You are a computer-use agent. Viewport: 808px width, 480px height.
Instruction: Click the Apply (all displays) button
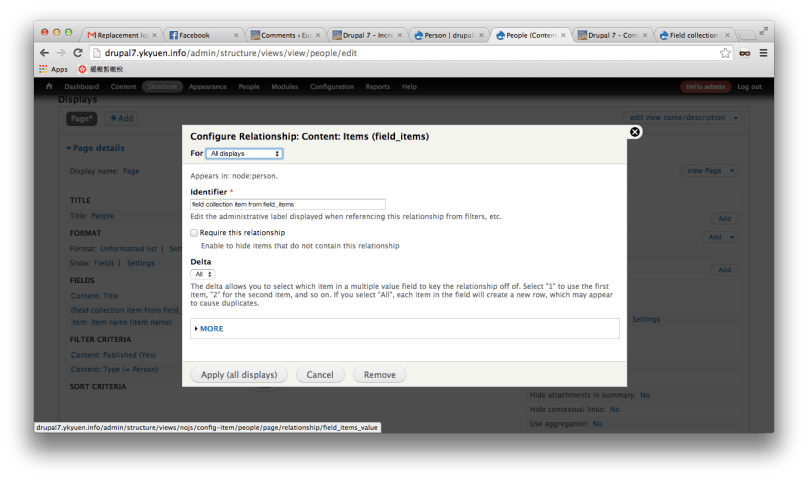click(x=239, y=374)
